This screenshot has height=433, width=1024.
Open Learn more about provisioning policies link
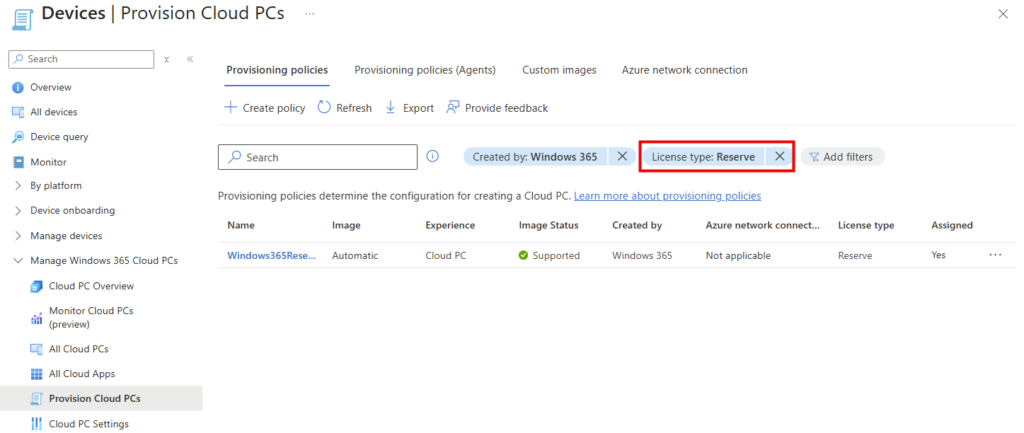(667, 196)
